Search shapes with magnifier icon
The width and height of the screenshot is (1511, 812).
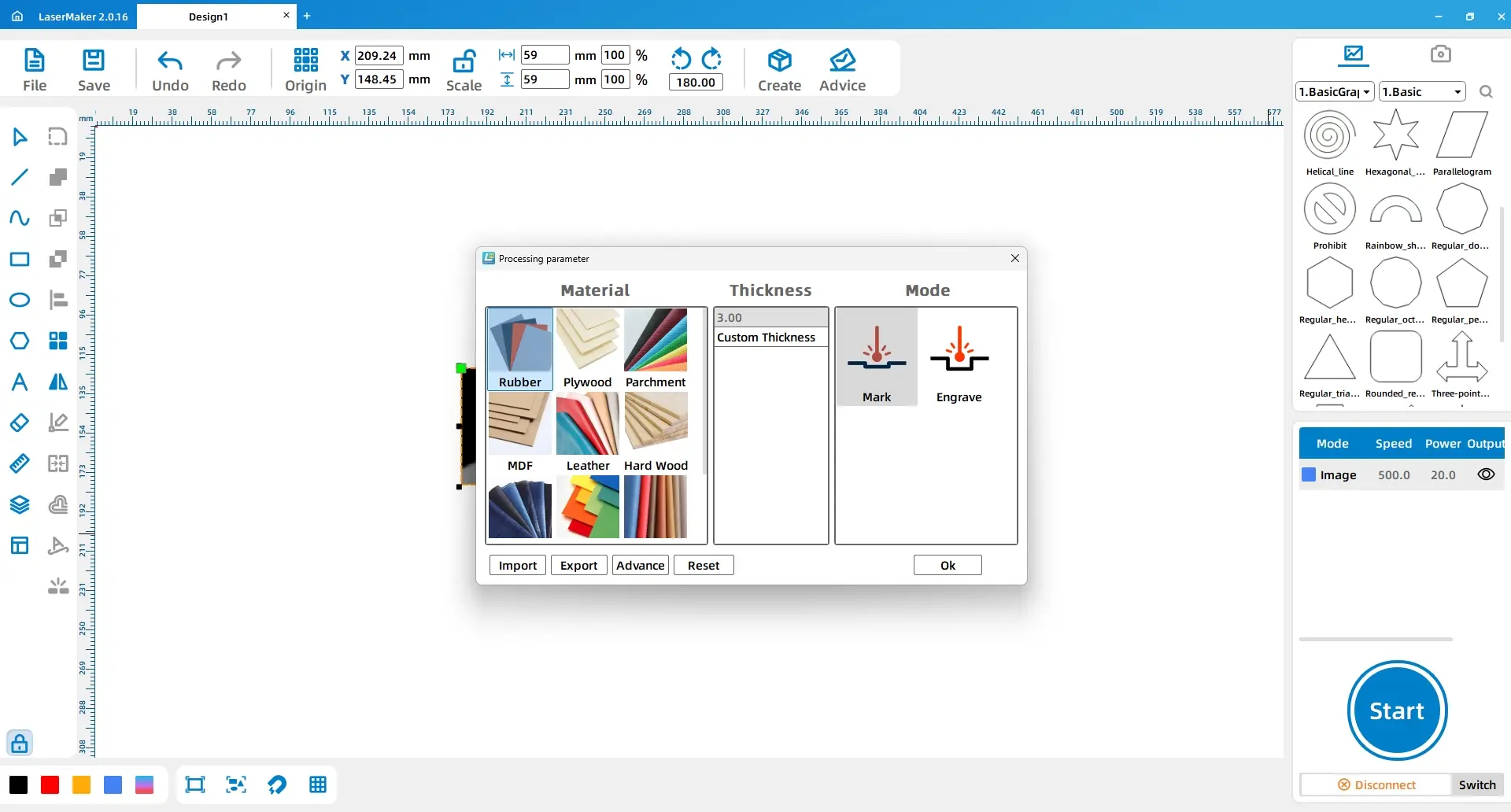tap(1486, 92)
